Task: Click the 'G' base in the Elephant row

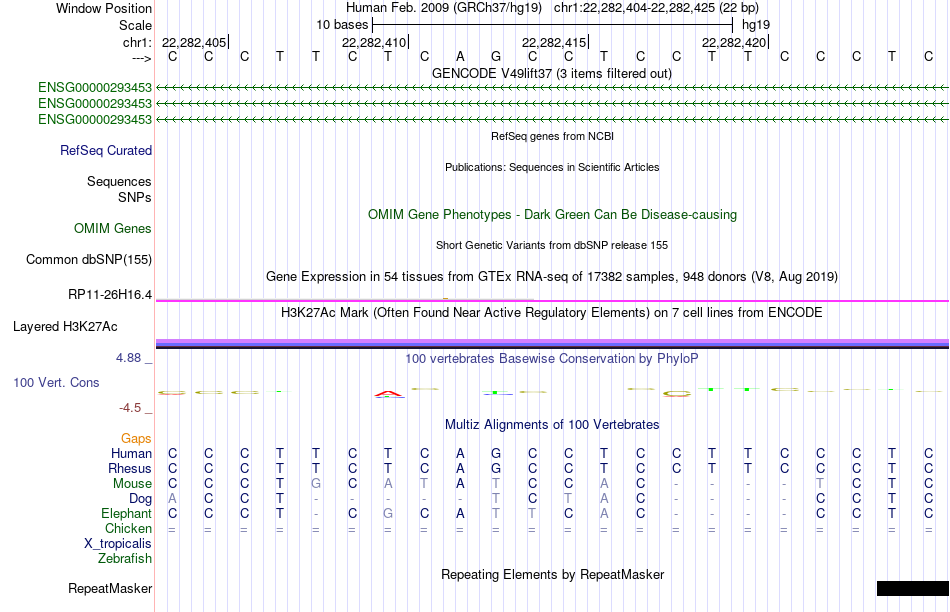Action: (388, 513)
